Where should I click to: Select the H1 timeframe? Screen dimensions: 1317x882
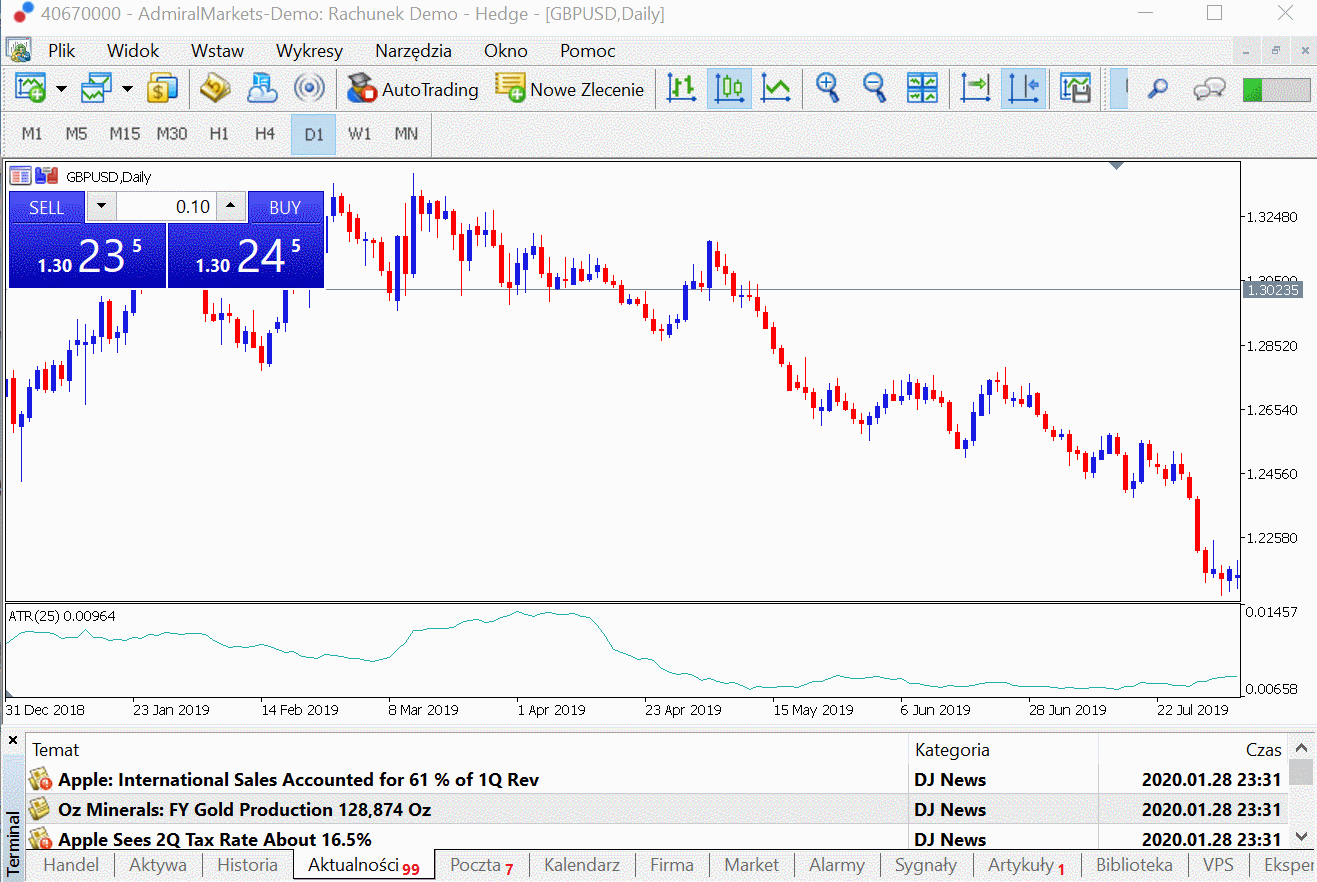coord(219,134)
